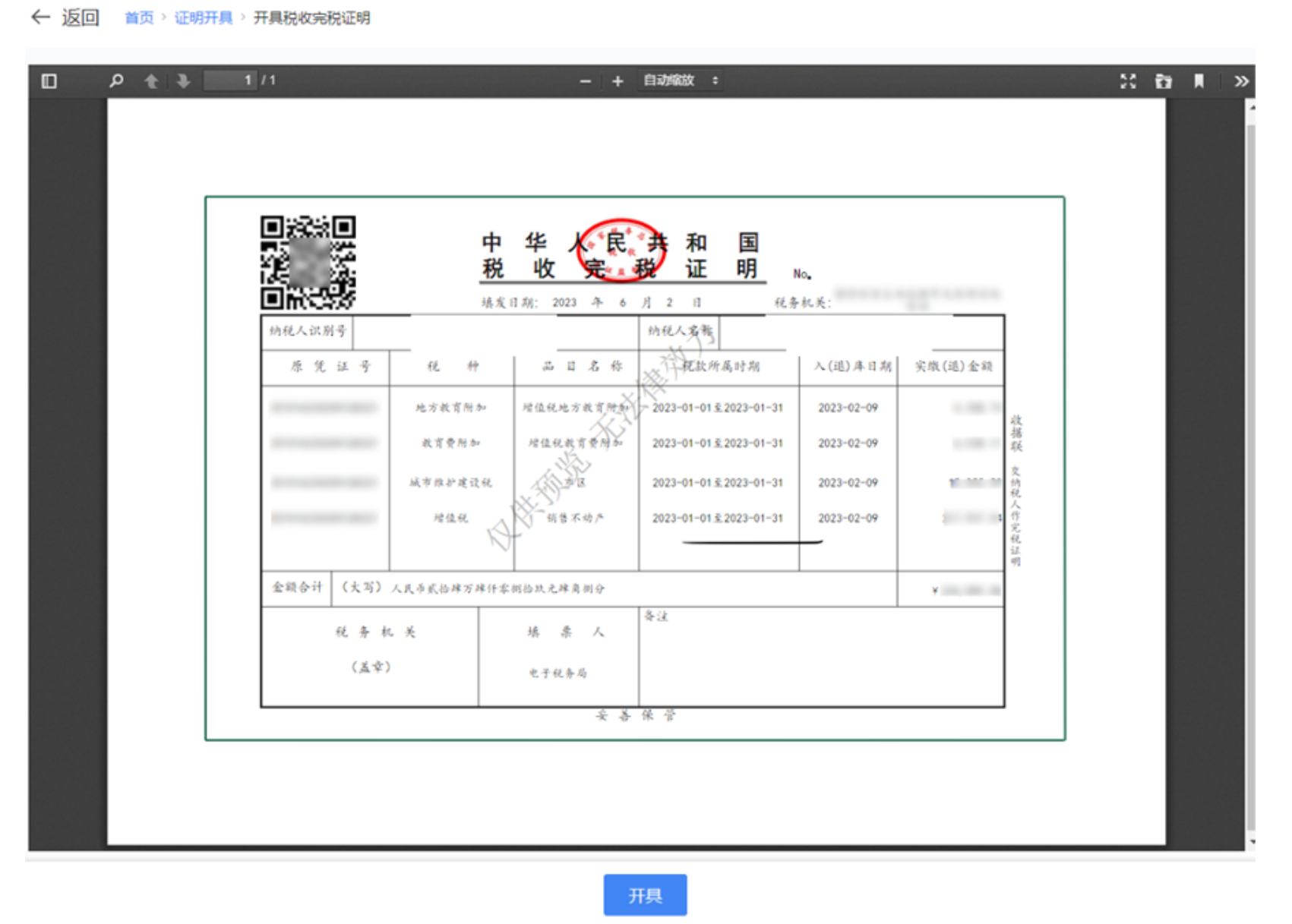Viewport: 1292px width, 924px height.
Task: Expand the additional PDF tools menu
Action: [x=1240, y=81]
